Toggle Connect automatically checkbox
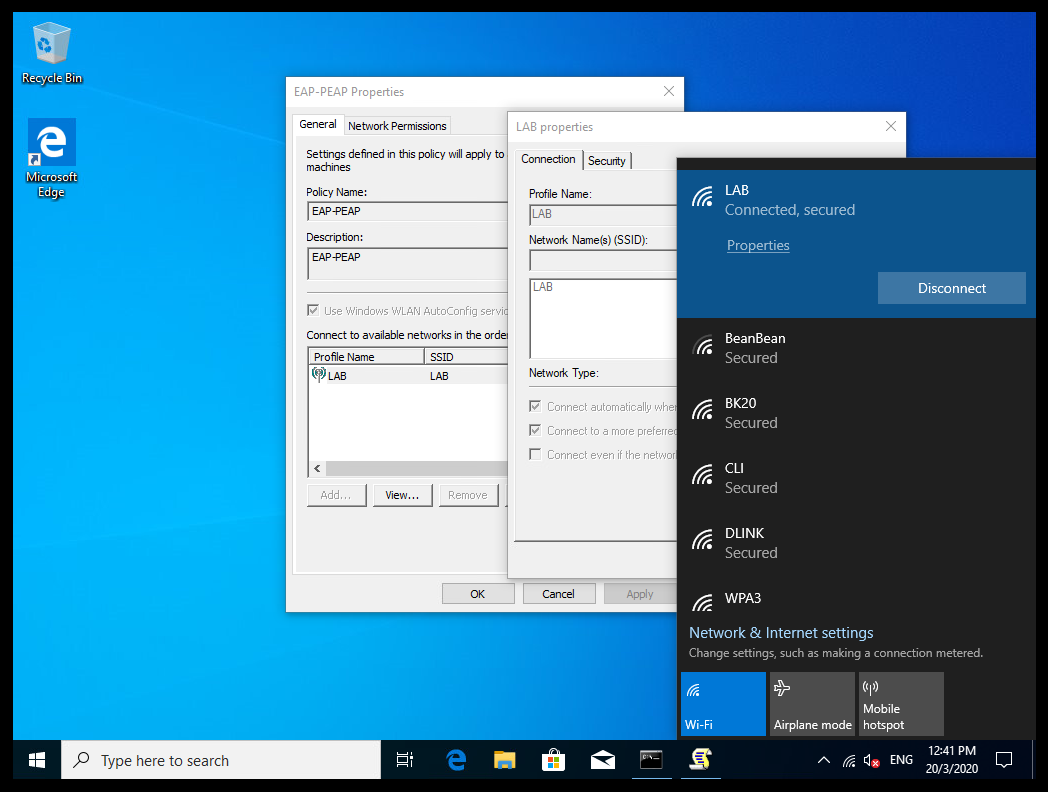The width and height of the screenshot is (1048, 792). coord(535,406)
